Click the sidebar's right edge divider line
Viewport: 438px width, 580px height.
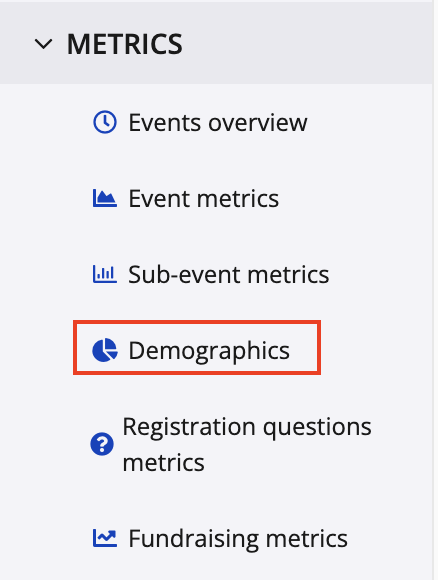[434, 290]
